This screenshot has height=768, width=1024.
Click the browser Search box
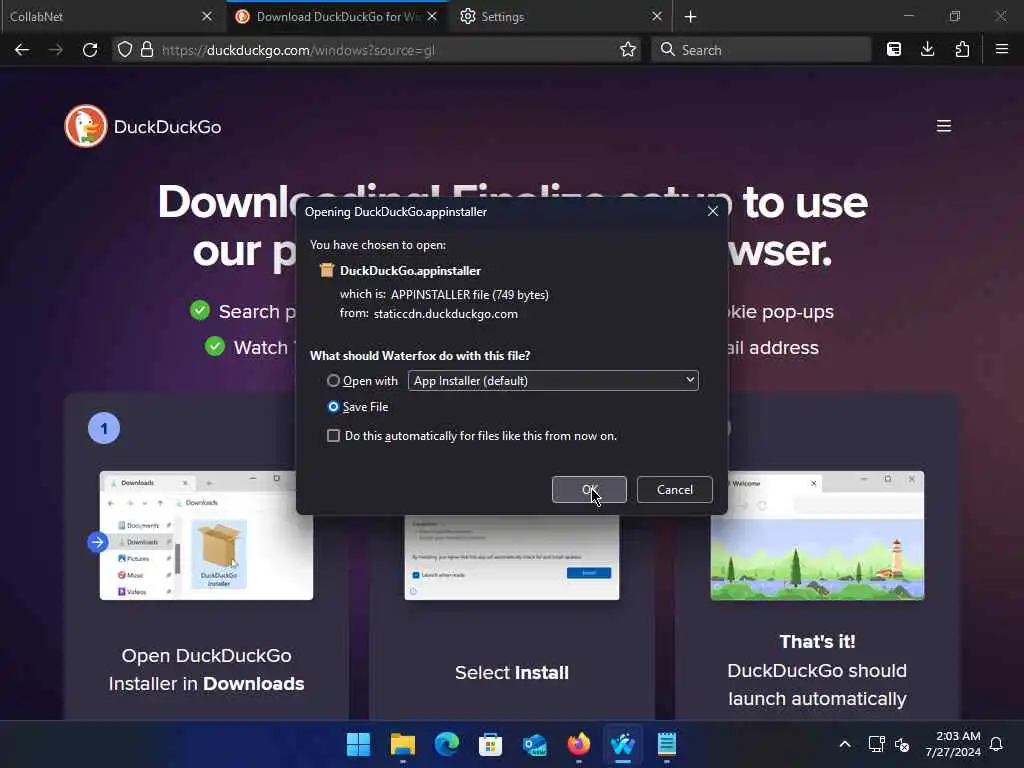click(761, 50)
